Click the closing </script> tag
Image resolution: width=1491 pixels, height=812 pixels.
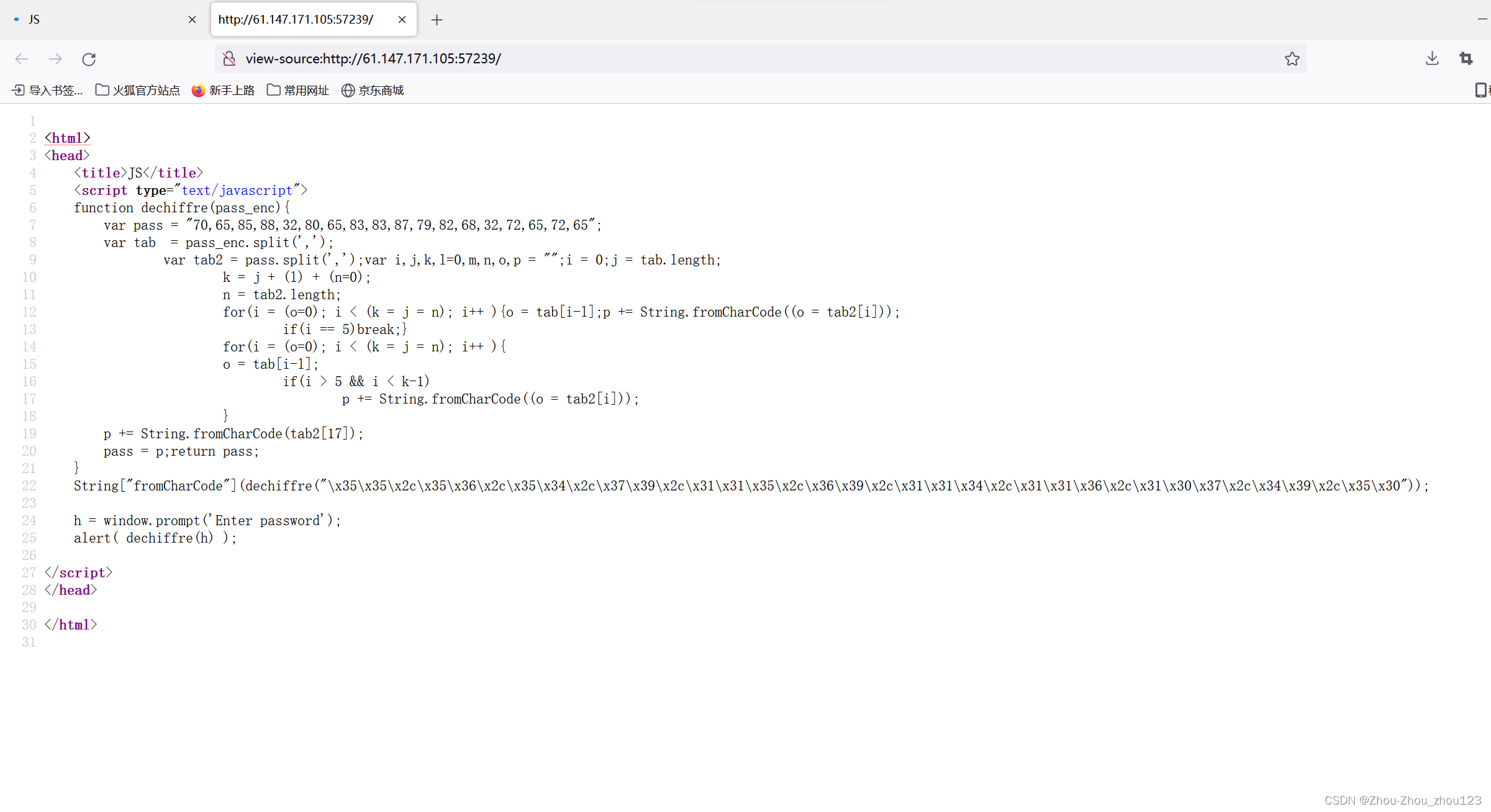[x=78, y=572]
